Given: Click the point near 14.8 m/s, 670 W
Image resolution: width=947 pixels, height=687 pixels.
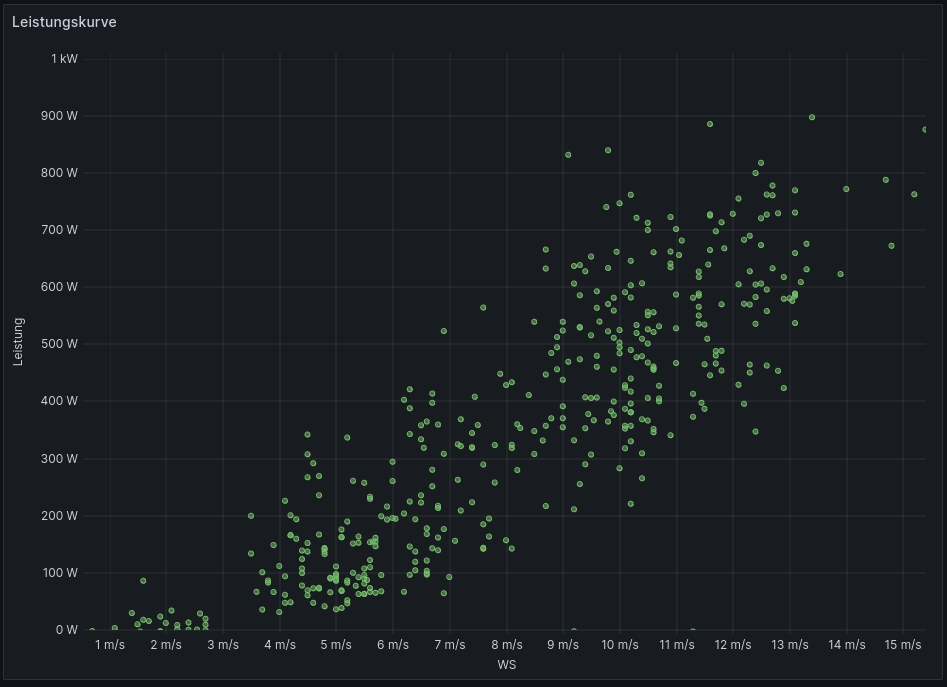Looking at the screenshot, I should click(891, 246).
